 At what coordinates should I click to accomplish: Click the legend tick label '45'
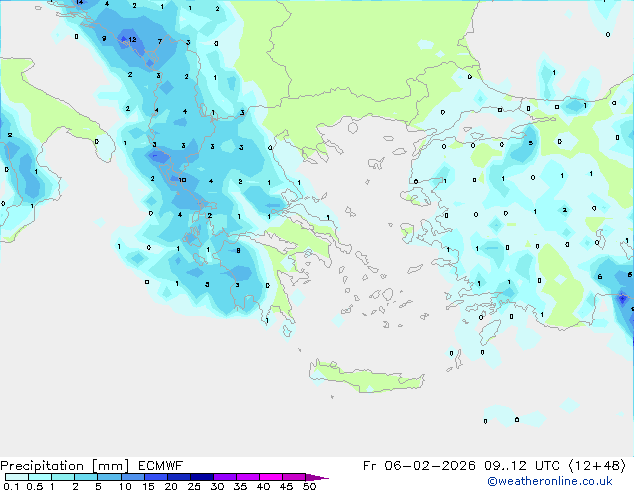286,486
